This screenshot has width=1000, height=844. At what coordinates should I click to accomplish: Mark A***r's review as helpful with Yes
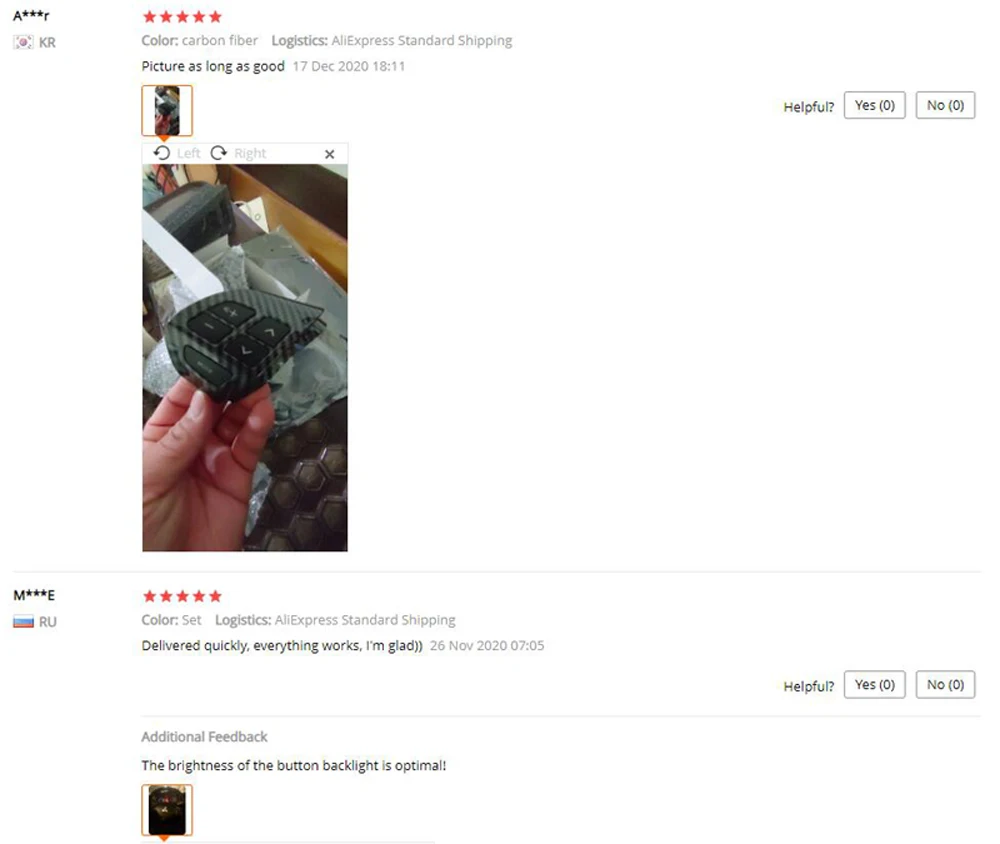coord(874,105)
